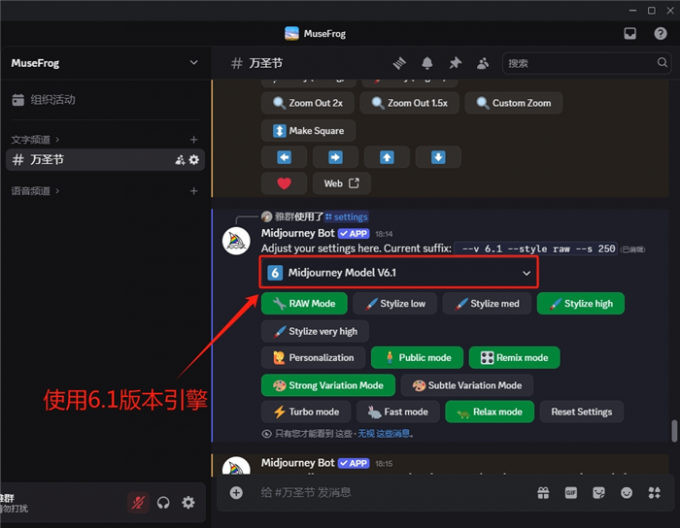The width and height of the screenshot is (680, 528).
Task: Add a text channel plus icon
Action: tap(194, 140)
